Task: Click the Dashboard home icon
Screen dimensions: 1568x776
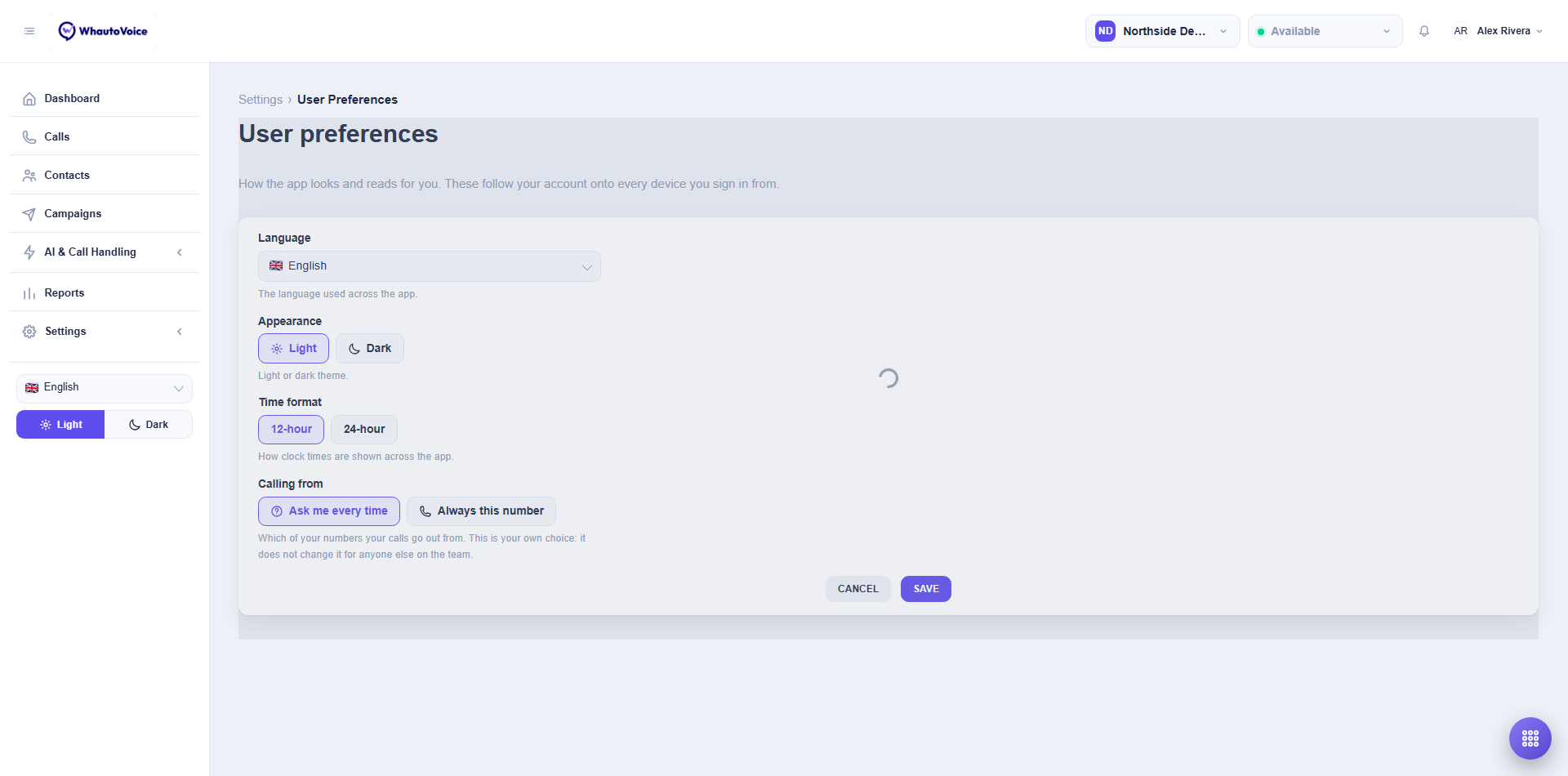Action: tap(29, 99)
